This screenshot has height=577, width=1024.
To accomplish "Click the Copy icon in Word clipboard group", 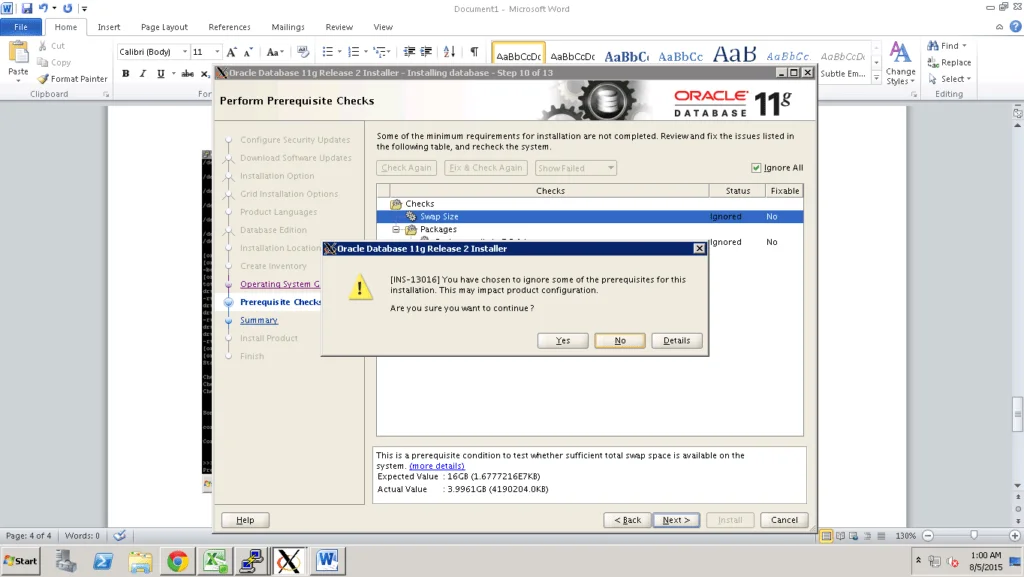I will point(42,62).
